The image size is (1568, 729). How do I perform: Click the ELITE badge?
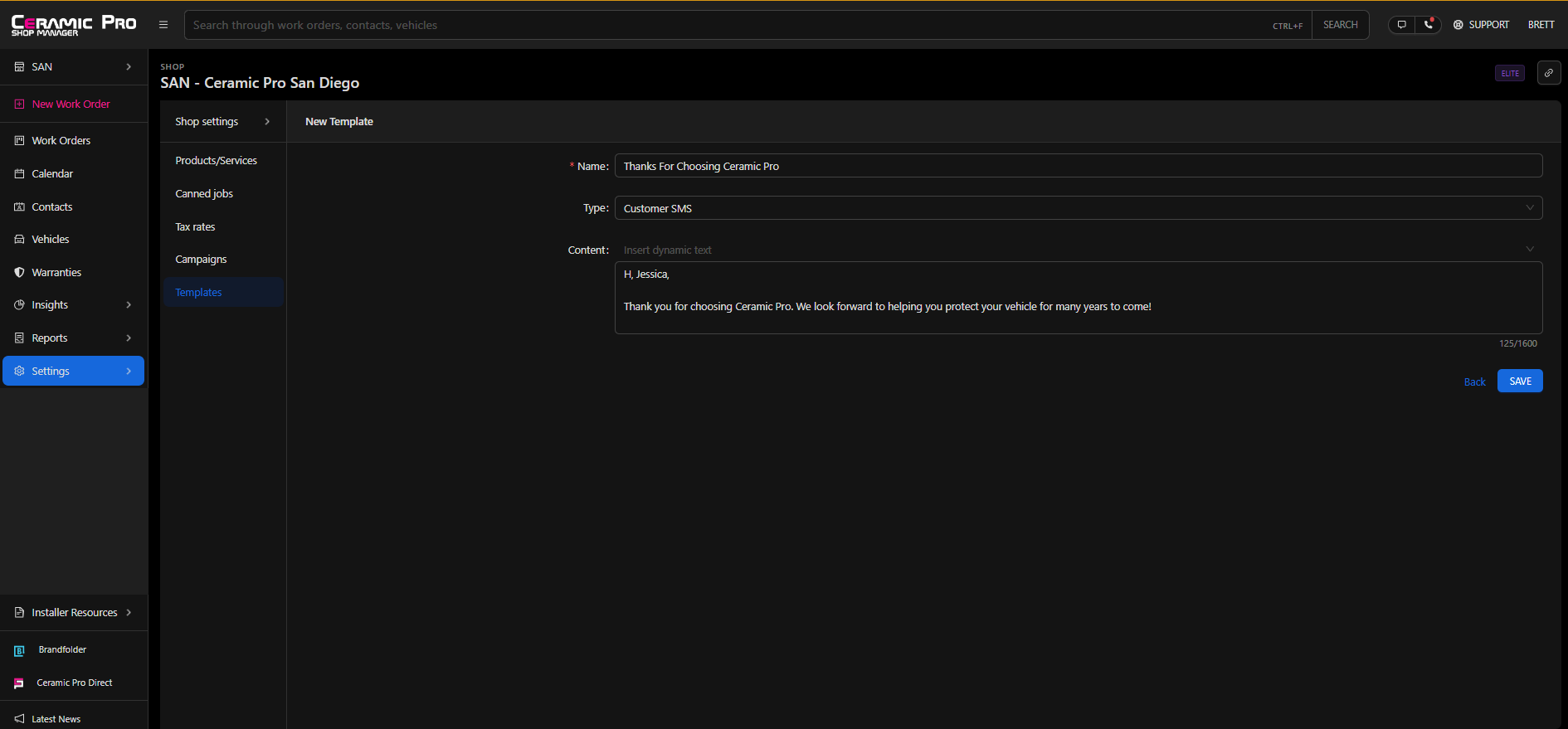point(1510,73)
